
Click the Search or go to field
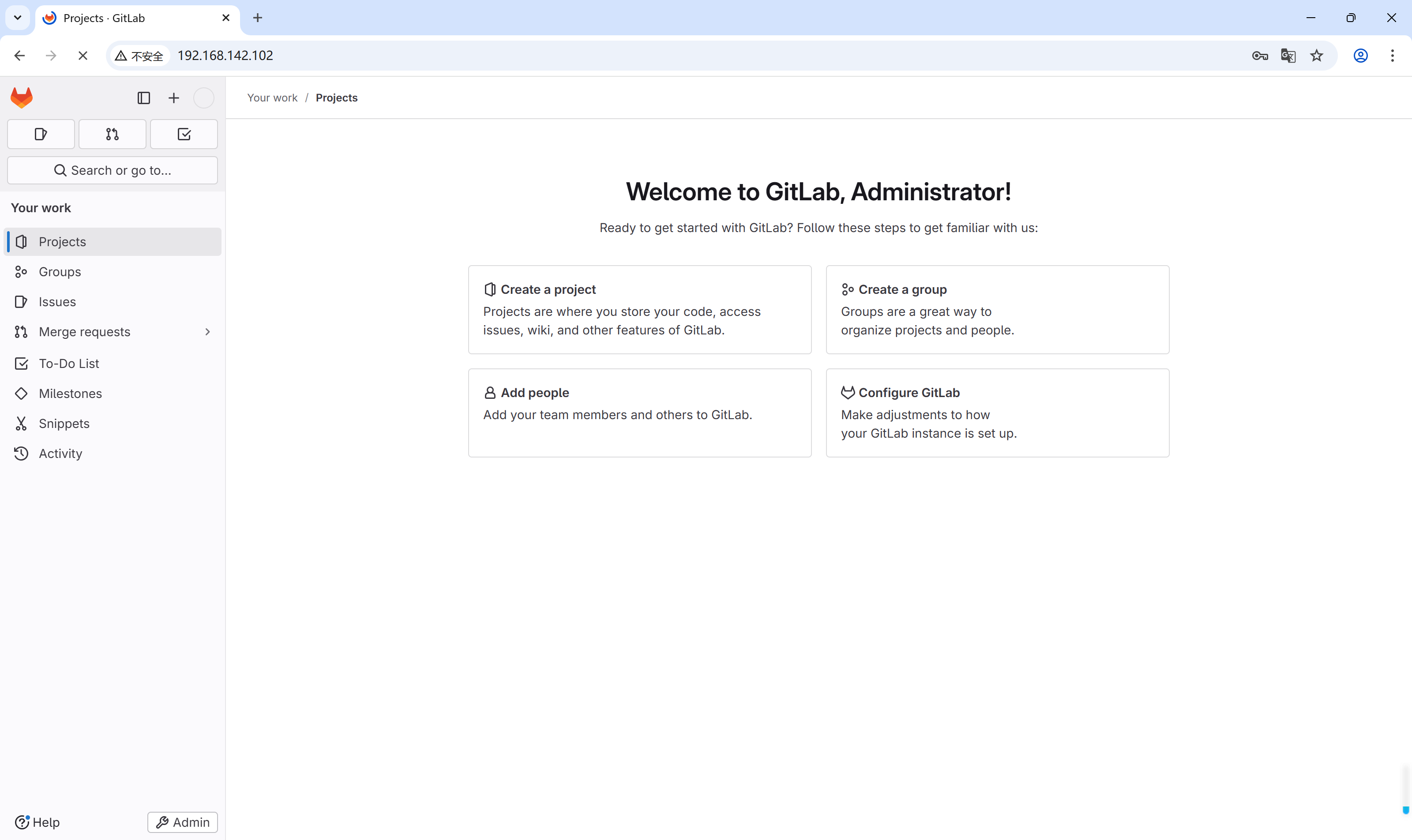112,170
